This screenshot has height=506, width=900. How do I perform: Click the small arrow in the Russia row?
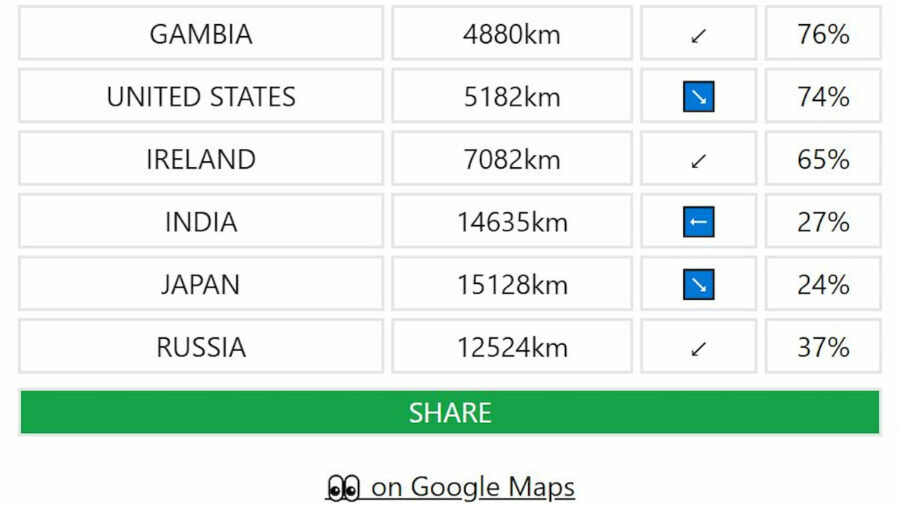699,349
